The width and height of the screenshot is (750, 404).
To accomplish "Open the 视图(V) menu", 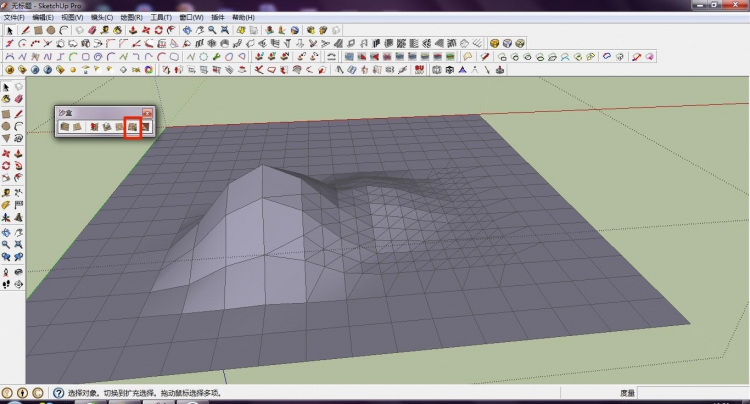I will (72, 18).
